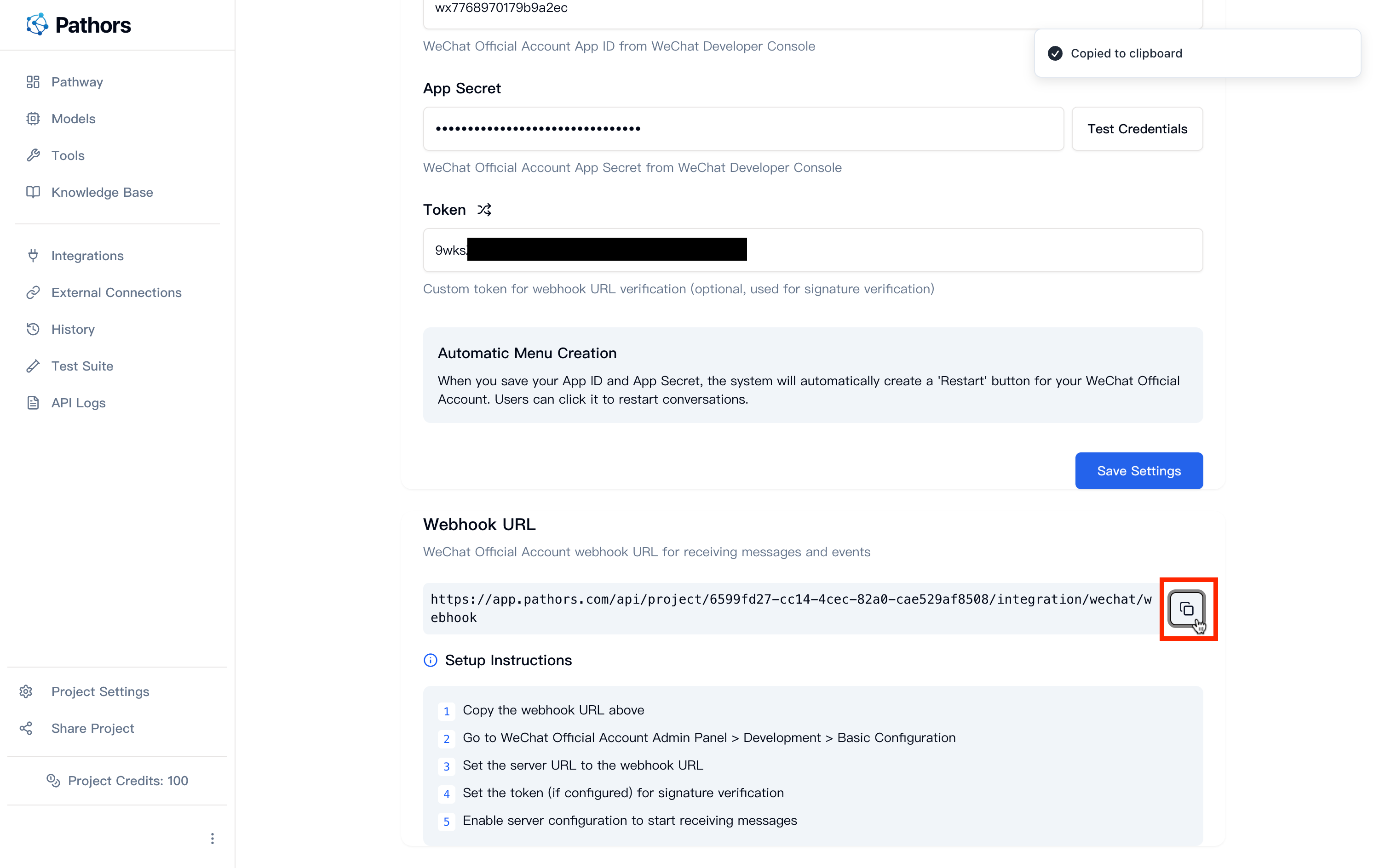The image size is (1391, 868).
Task: Click the Pathors logo icon
Action: point(37,24)
